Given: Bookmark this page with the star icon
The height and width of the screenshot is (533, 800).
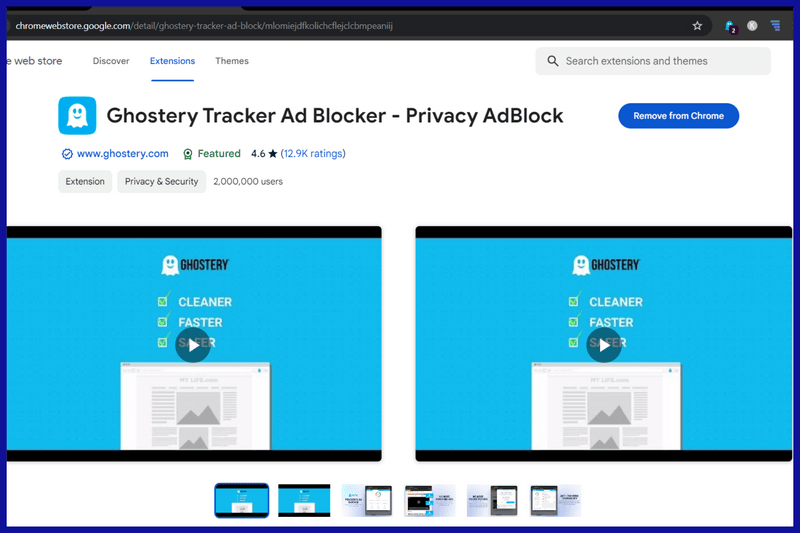Looking at the screenshot, I should point(697,26).
